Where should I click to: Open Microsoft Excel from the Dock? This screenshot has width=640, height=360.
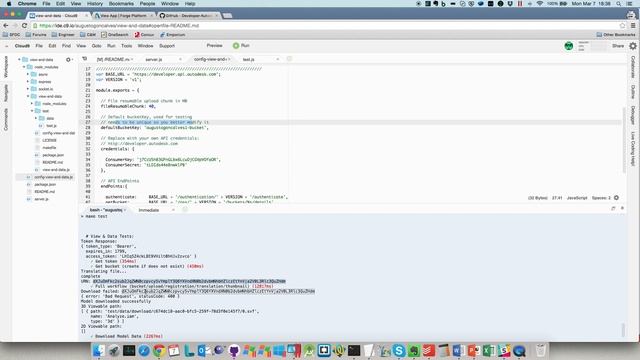[489, 351]
